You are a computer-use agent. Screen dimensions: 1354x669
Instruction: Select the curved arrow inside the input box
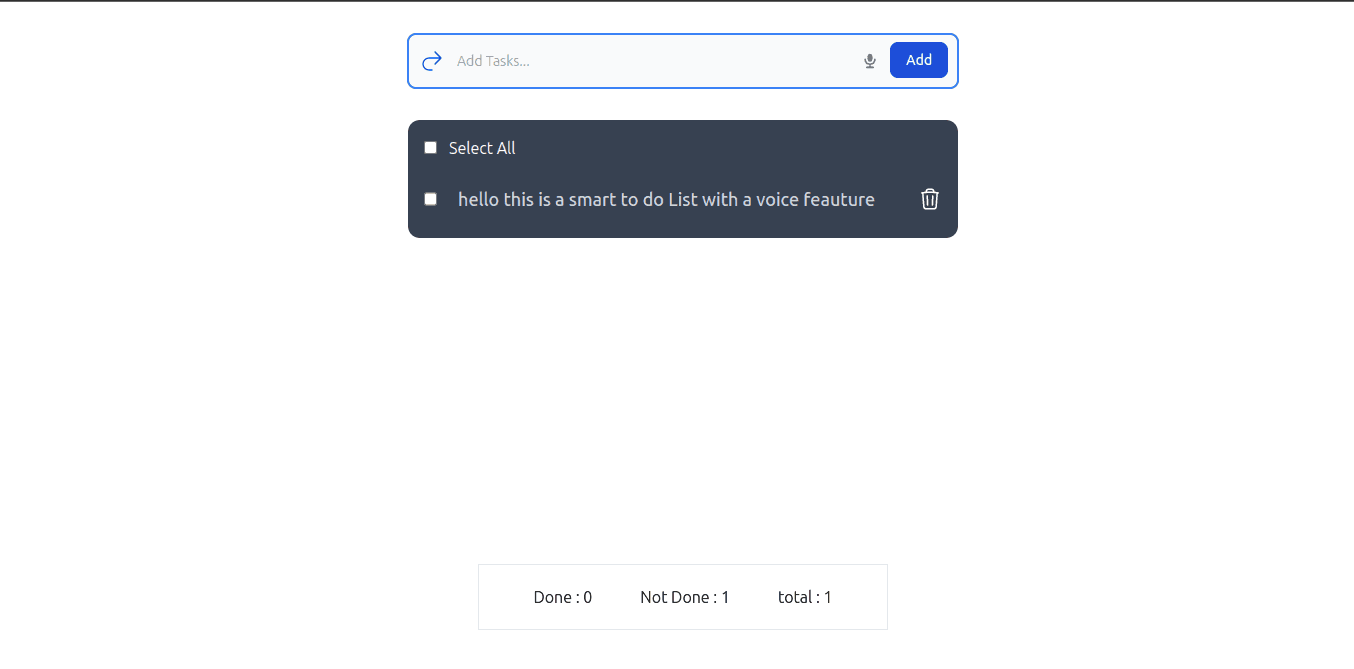[431, 60]
